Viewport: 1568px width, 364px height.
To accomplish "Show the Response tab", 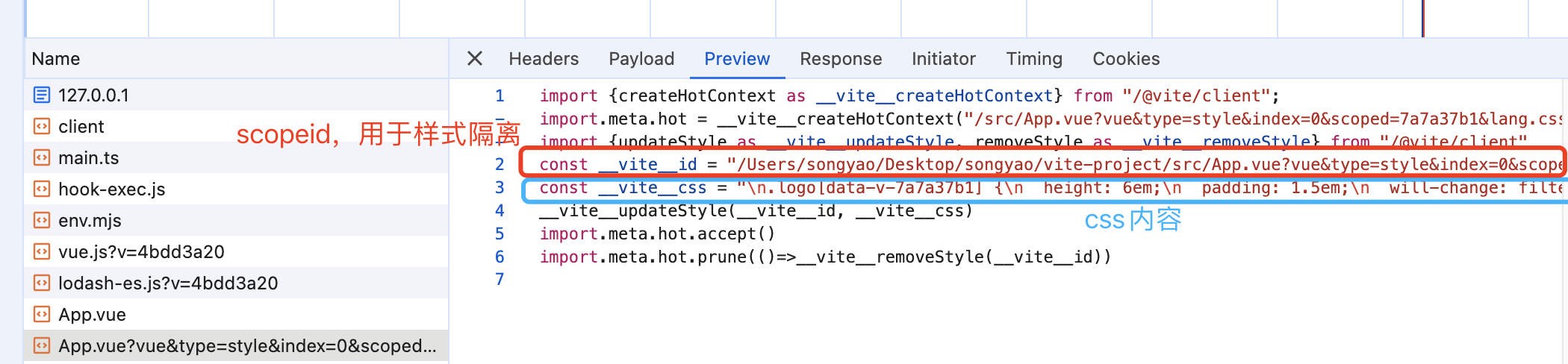I will [841, 59].
